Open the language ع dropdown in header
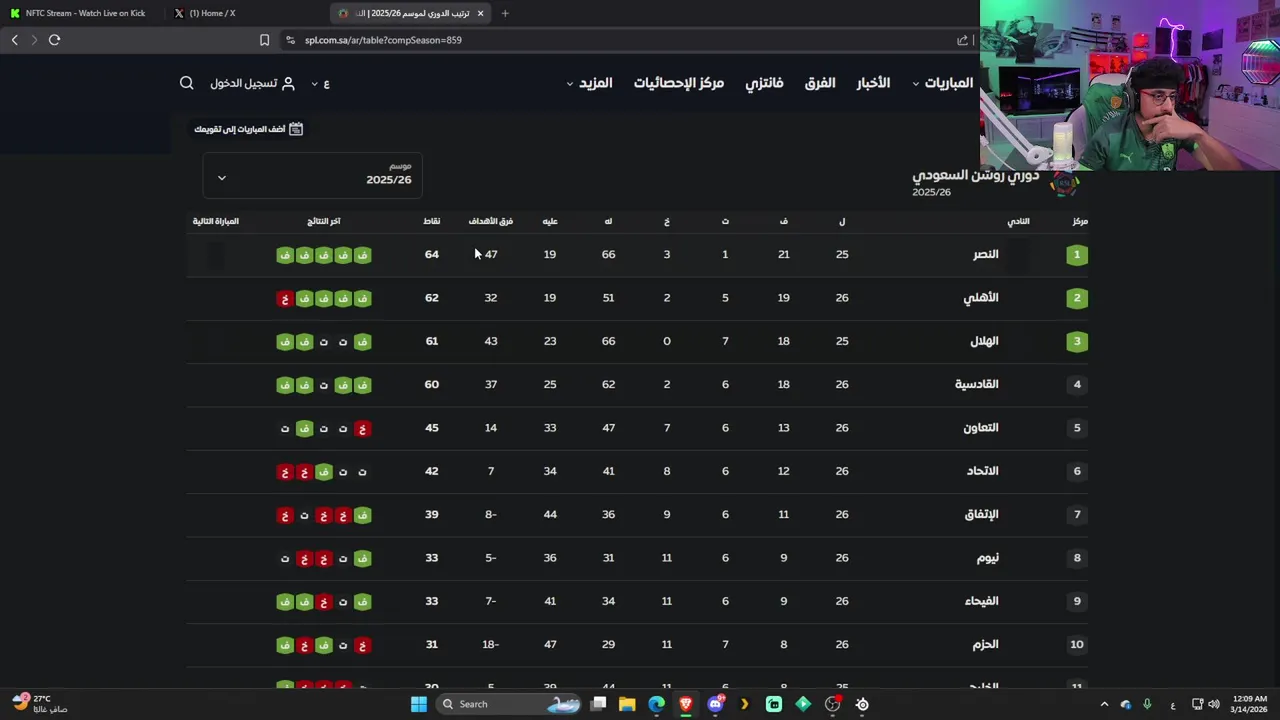The width and height of the screenshot is (1280, 720). (x=320, y=83)
